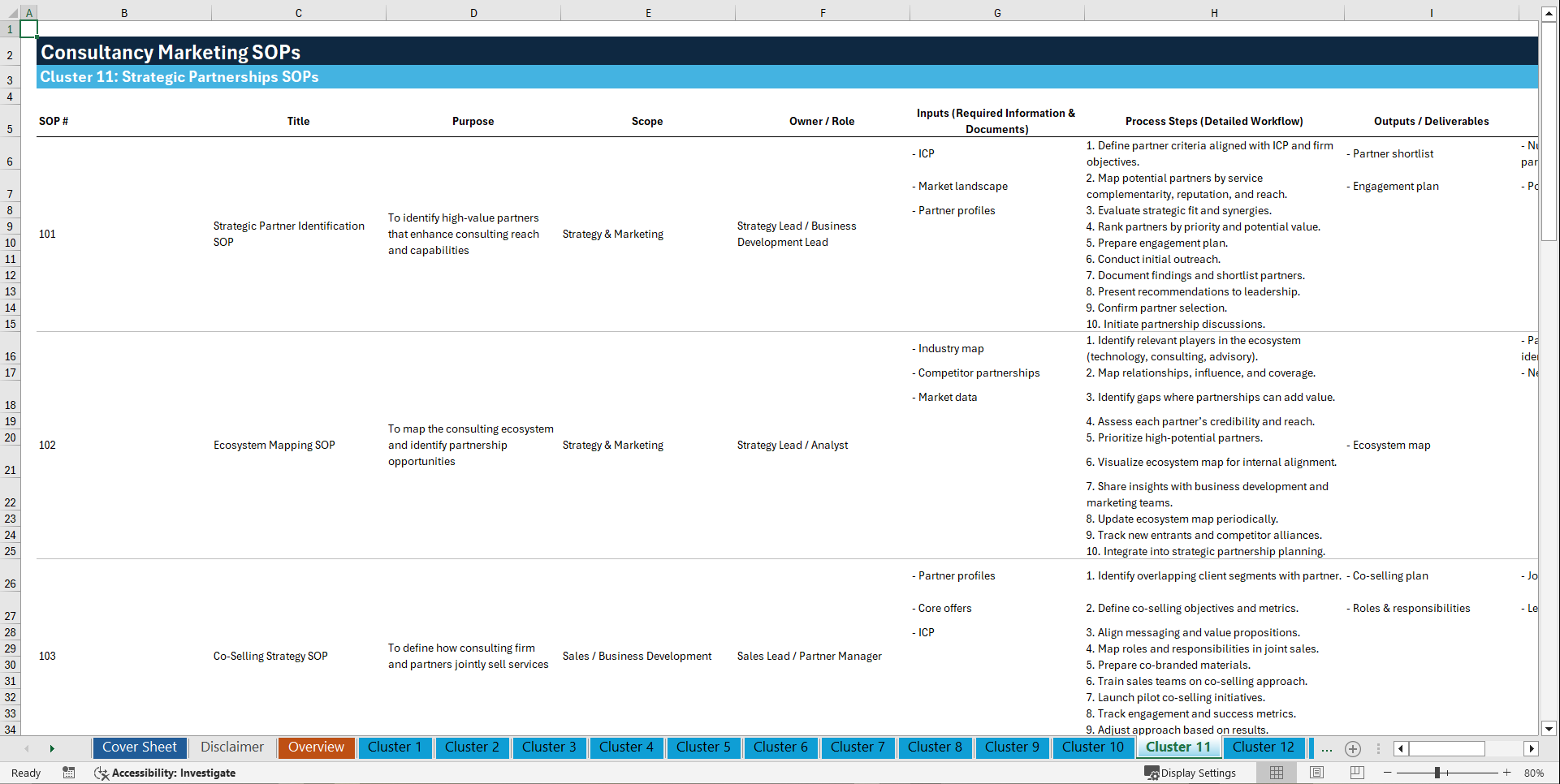The width and height of the screenshot is (1560, 784).
Task: Go to the Cover Sheet tab
Action: pos(139,747)
